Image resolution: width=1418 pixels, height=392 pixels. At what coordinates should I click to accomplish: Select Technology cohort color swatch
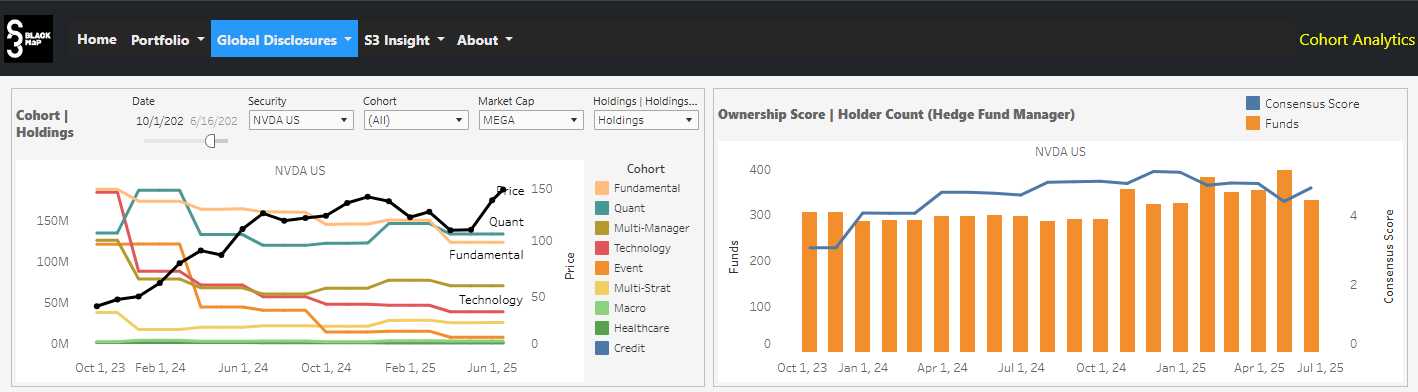[602, 248]
